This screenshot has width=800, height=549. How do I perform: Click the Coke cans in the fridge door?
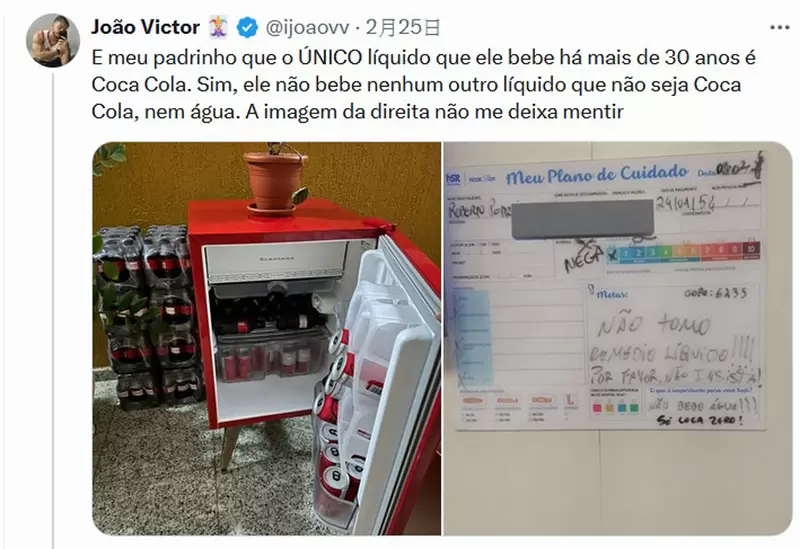[337, 418]
